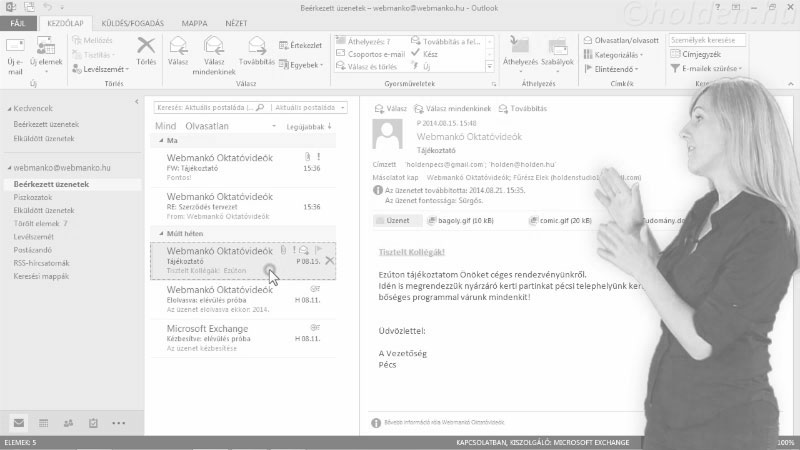This screenshot has height=450, width=800.
Task: Click Válasz mindenkinek in the ribbon
Action: click(x=214, y=52)
